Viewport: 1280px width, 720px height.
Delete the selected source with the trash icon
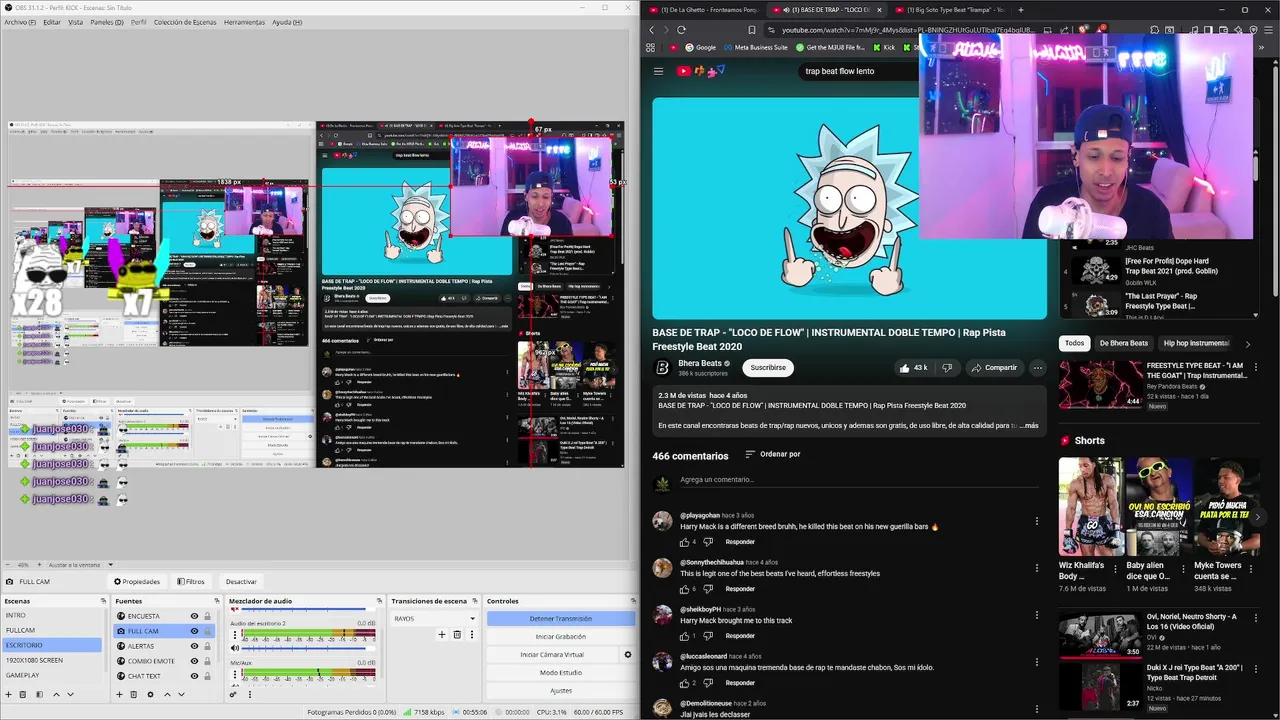(134, 694)
